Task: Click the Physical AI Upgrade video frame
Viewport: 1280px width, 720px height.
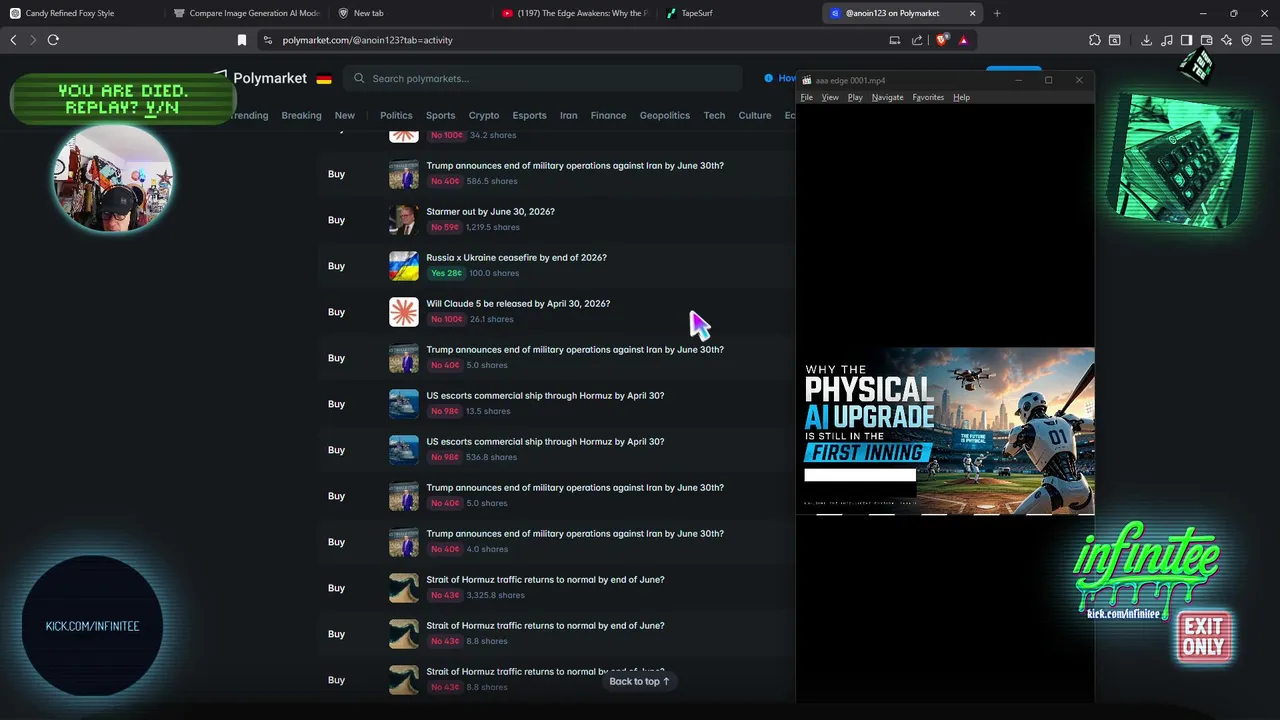Action: point(945,431)
